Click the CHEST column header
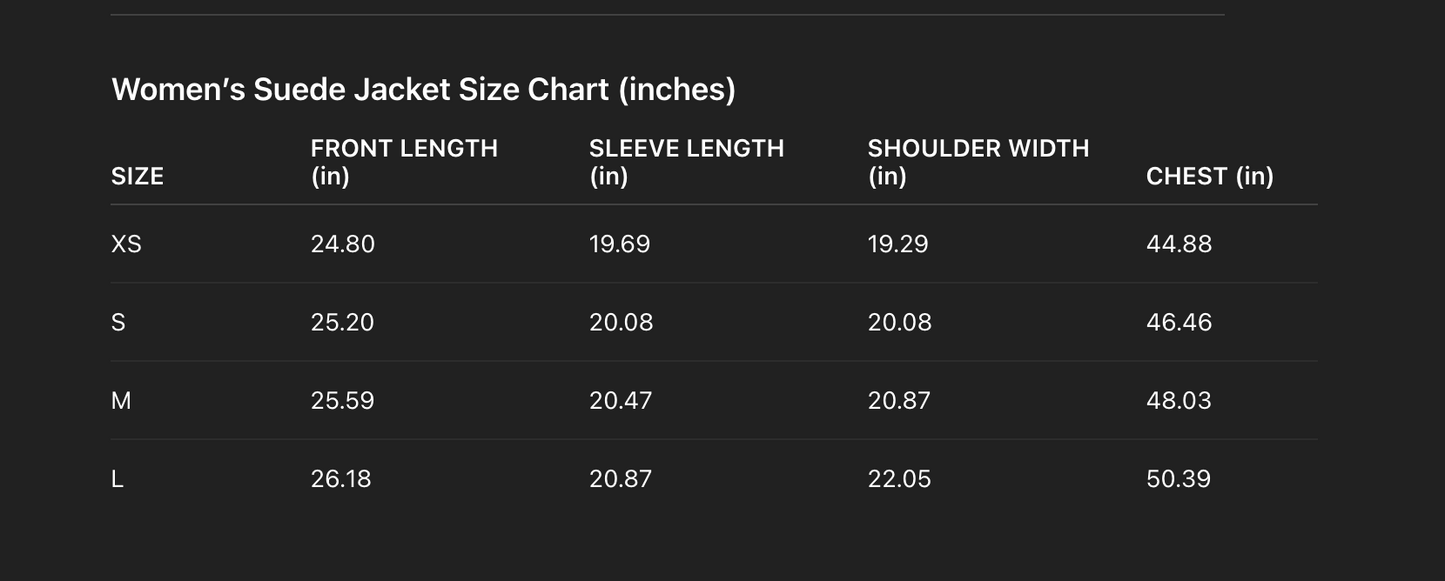1445x581 pixels. click(x=1209, y=176)
